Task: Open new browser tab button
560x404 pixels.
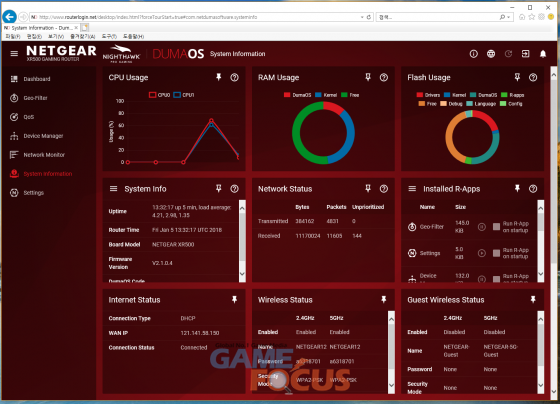Action: (x=85, y=28)
